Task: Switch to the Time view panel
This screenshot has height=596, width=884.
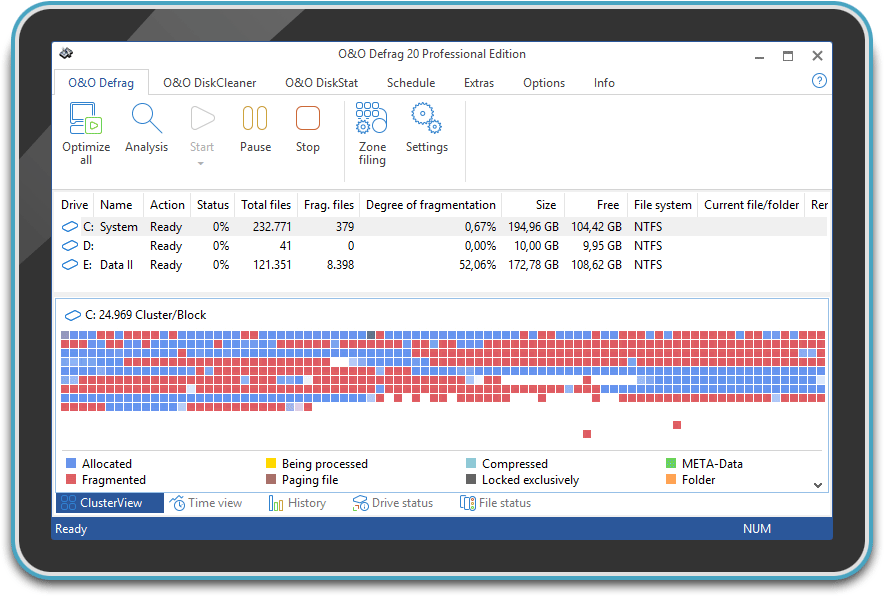Action: (207, 503)
